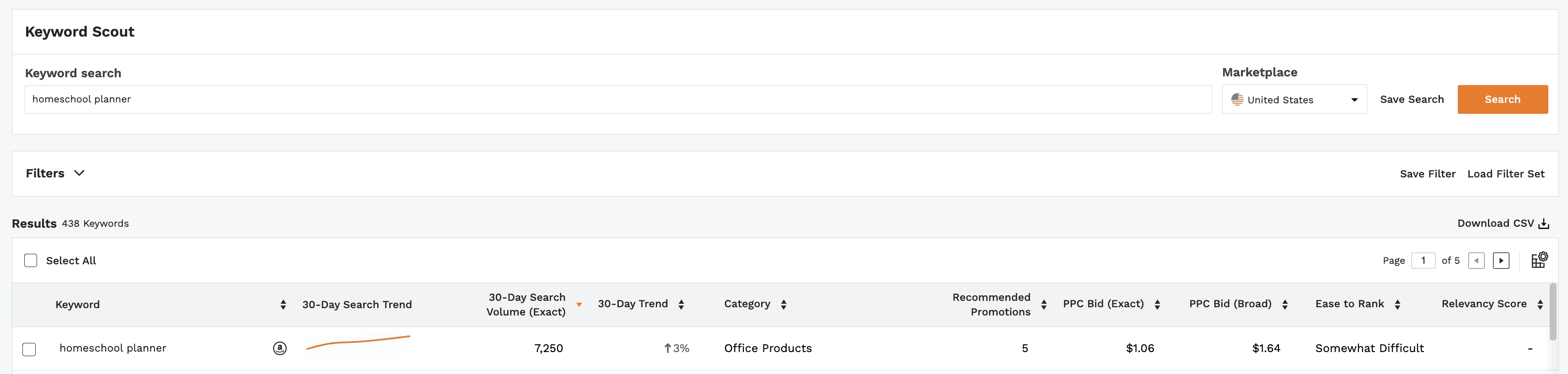This screenshot has height=374, width=1568.
Task: Go to next results page arrow
Action: click(x=1500, y=261)
